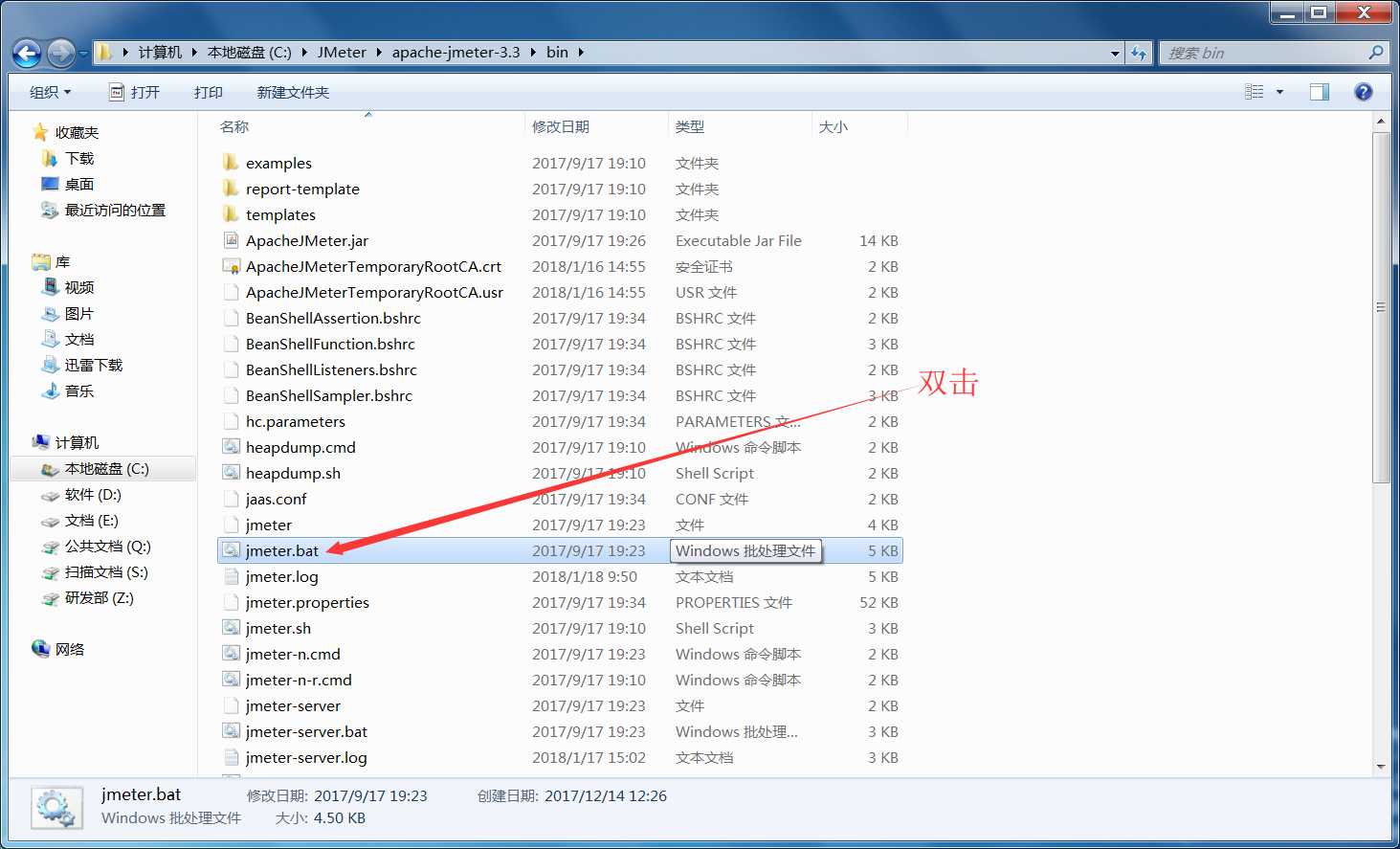Open the address bar history dropdown

pyautogui.click(x=1115, y=53)
